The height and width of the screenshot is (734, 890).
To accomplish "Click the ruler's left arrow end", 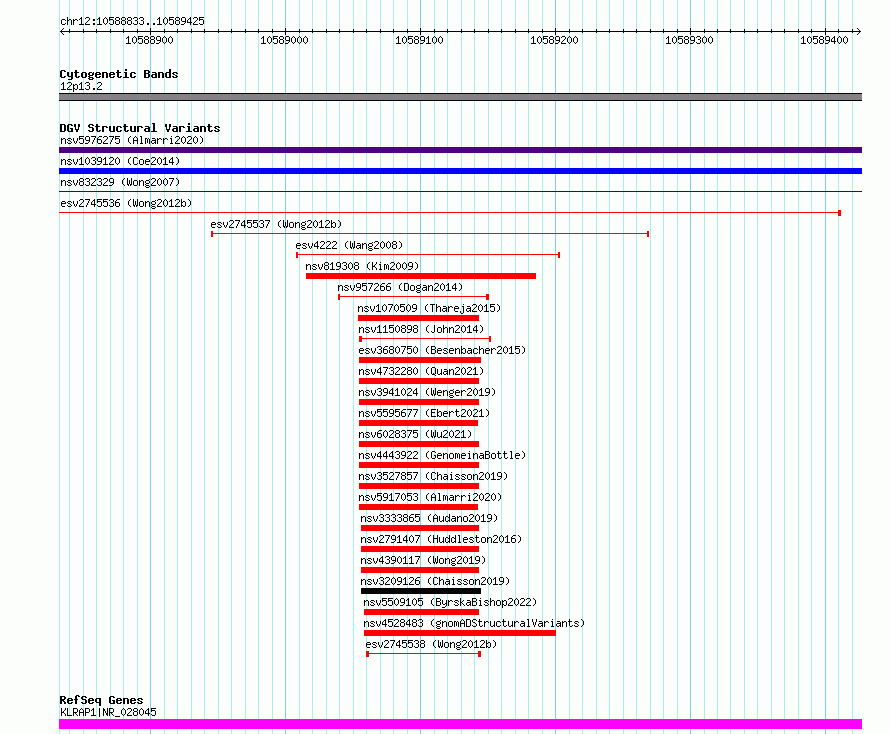I will (x=62, y=32).
